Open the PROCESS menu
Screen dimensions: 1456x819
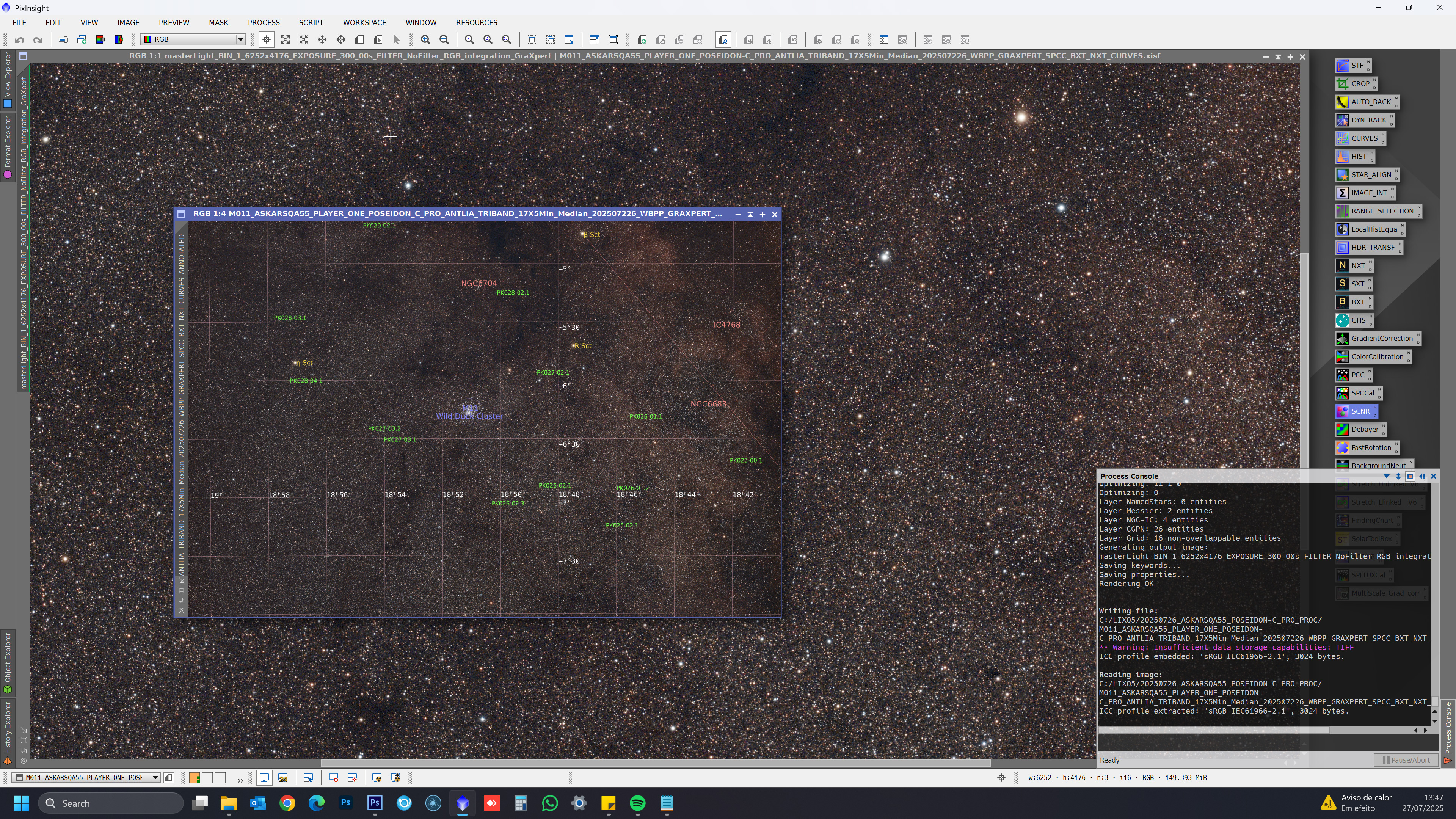coord(264,23)
